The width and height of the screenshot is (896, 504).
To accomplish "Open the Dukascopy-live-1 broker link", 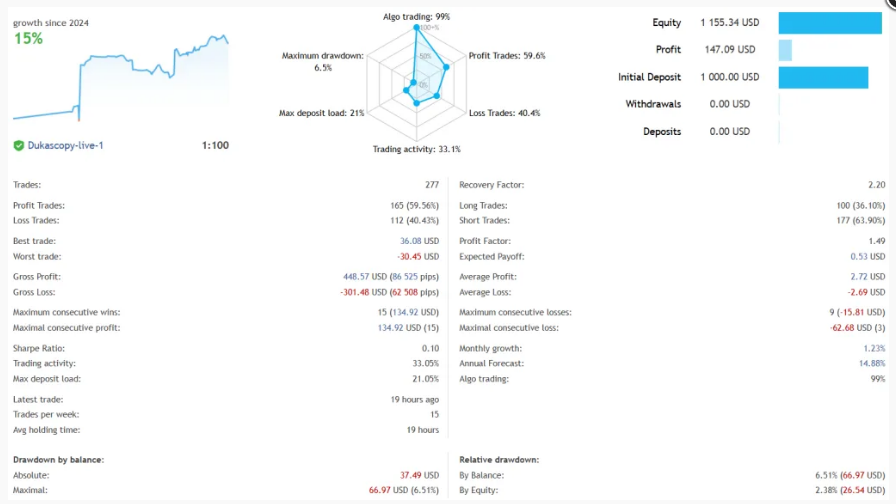I will click(66, 146).
